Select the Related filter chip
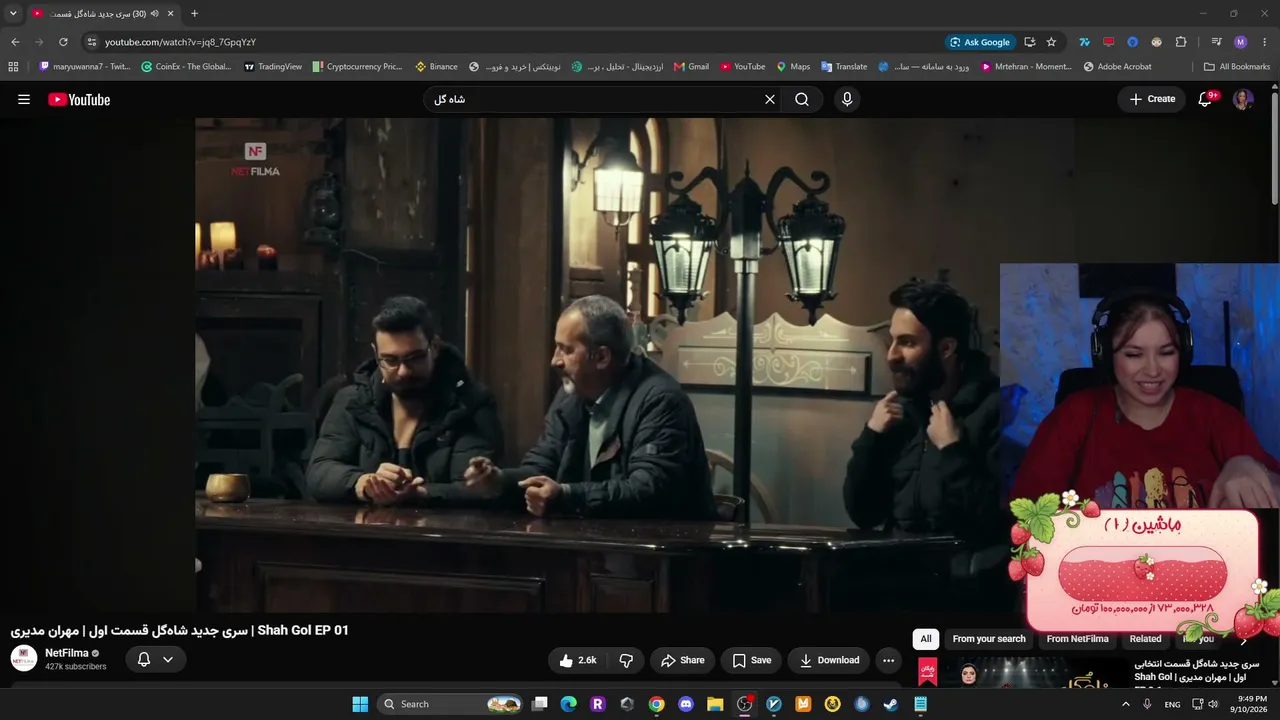1280x720 pixels. [1145, 639]
